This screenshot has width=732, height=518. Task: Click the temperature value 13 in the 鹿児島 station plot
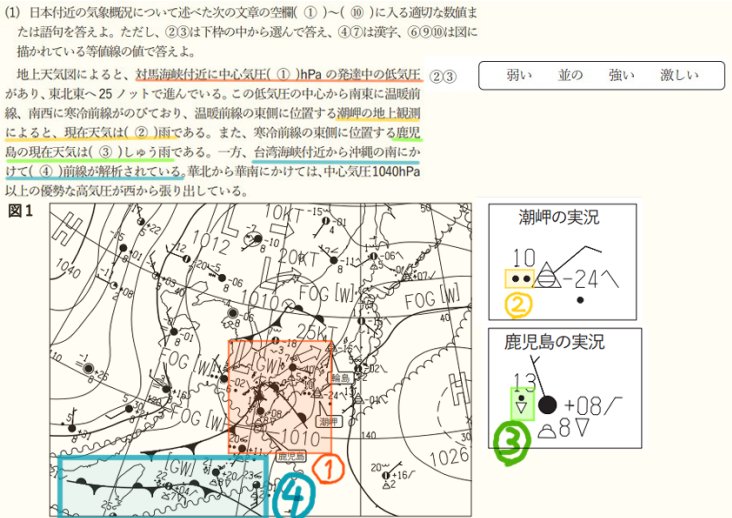524,383
